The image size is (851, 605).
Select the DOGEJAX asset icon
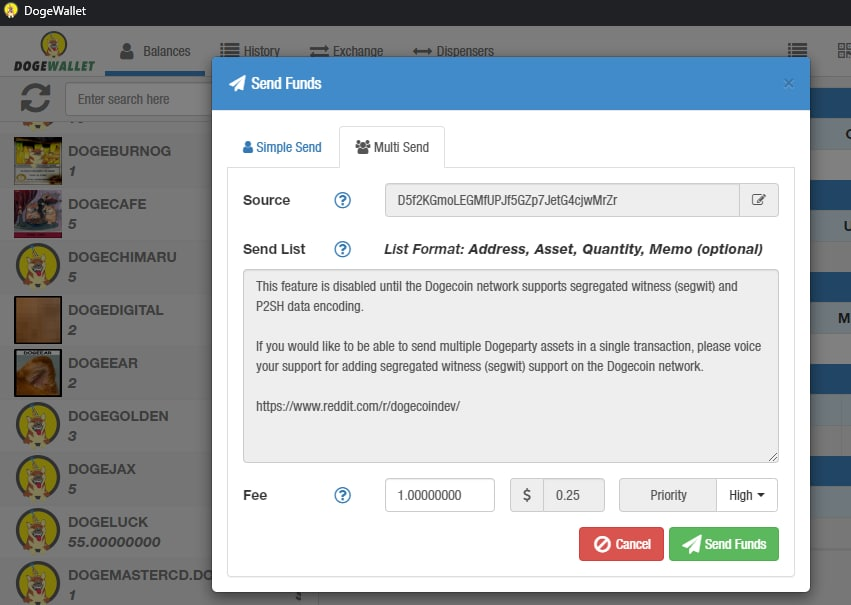coord(38,479)
